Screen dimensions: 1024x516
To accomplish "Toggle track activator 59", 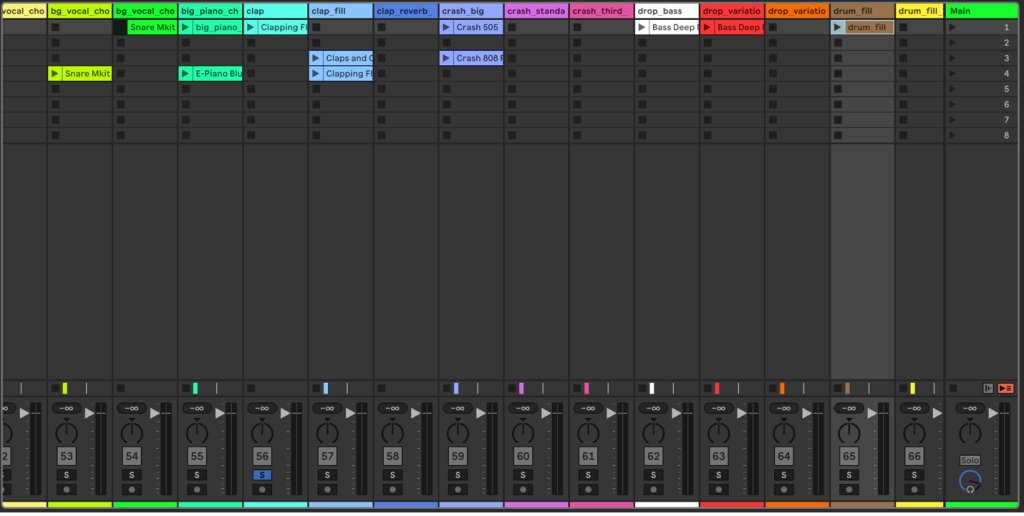I will pyautogui.click(x=458, y=456).
